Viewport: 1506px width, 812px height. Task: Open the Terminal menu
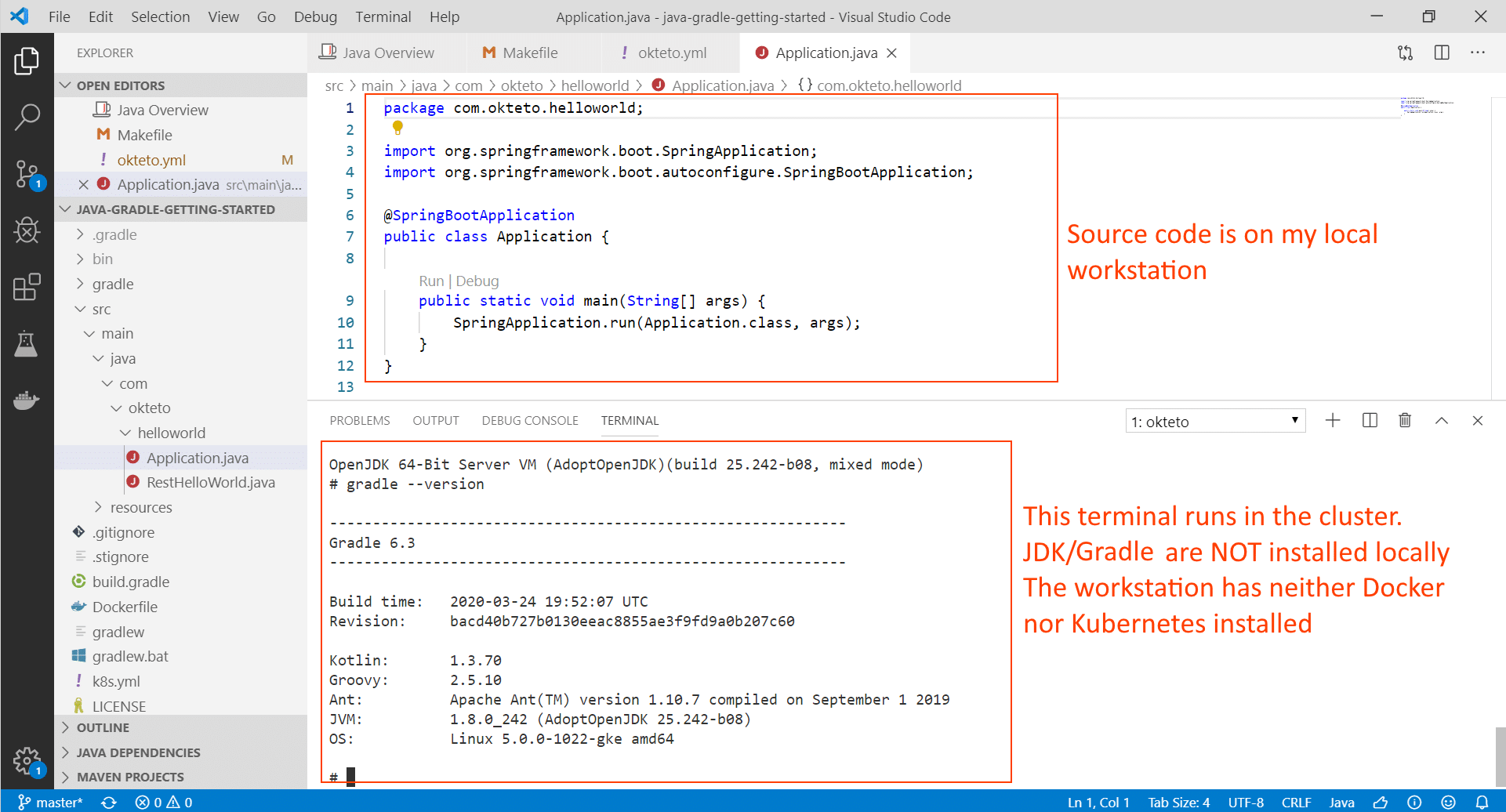point(383,16)
